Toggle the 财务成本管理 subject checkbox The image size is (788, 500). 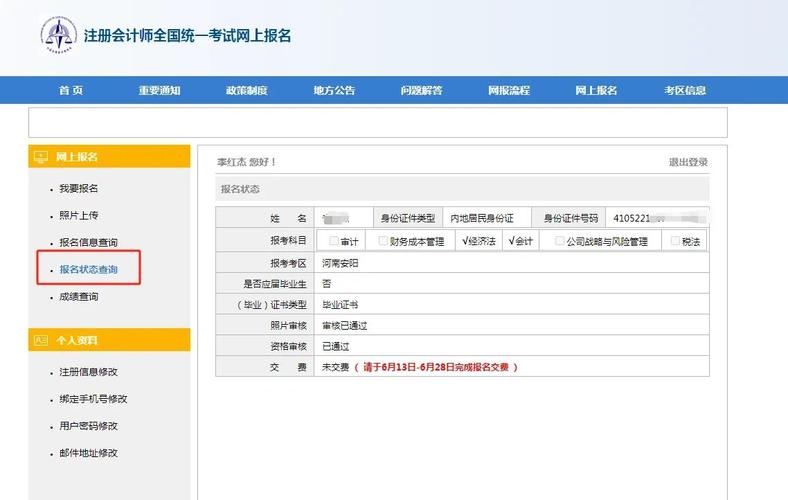(x=383, y=241)
